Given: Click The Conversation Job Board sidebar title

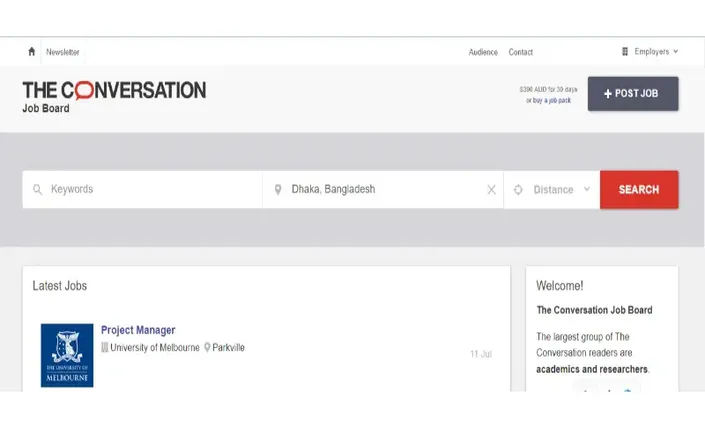Looking at the screenshot, I should (x=594, y=310).
